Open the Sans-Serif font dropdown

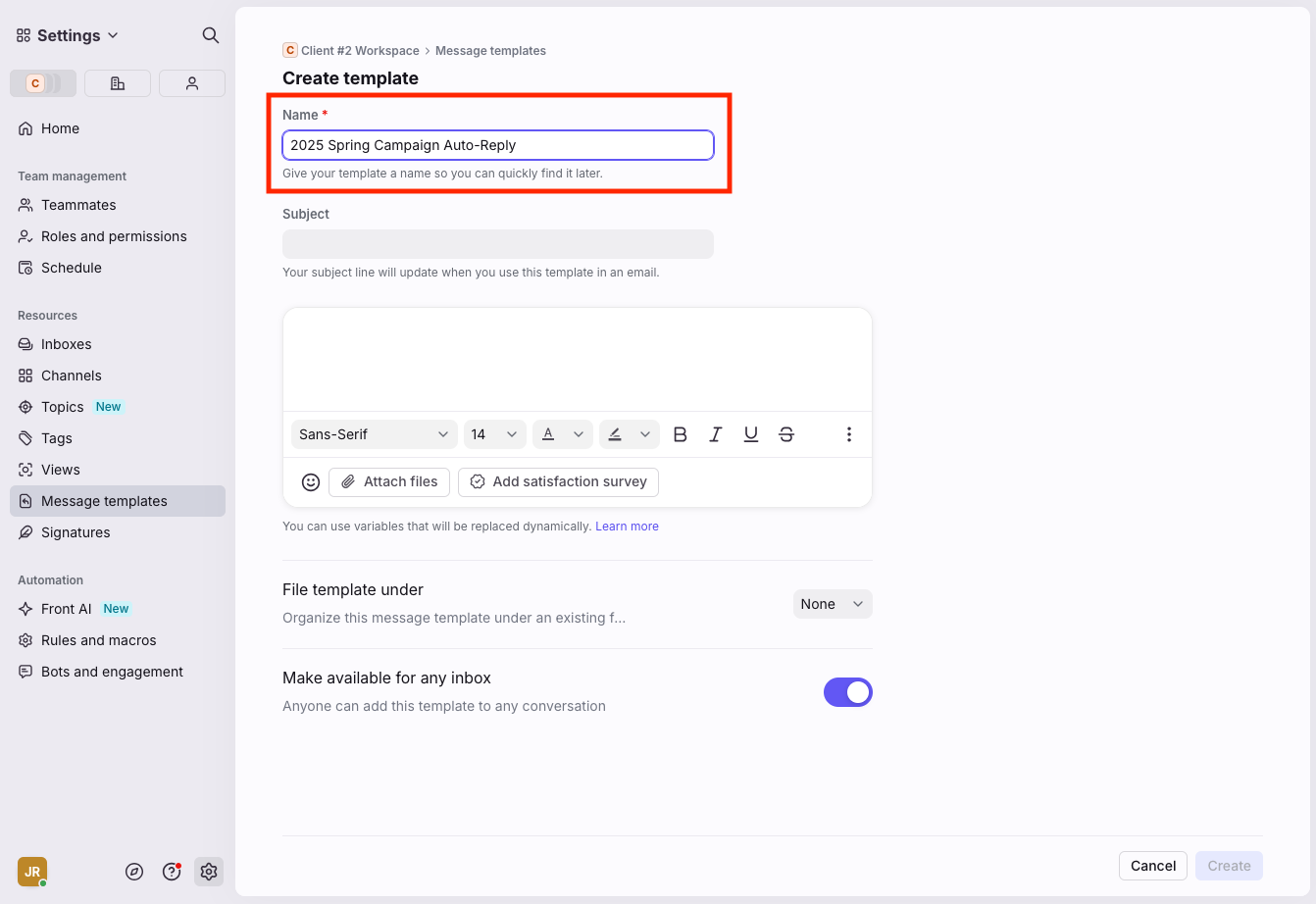[x=374, y=434]
